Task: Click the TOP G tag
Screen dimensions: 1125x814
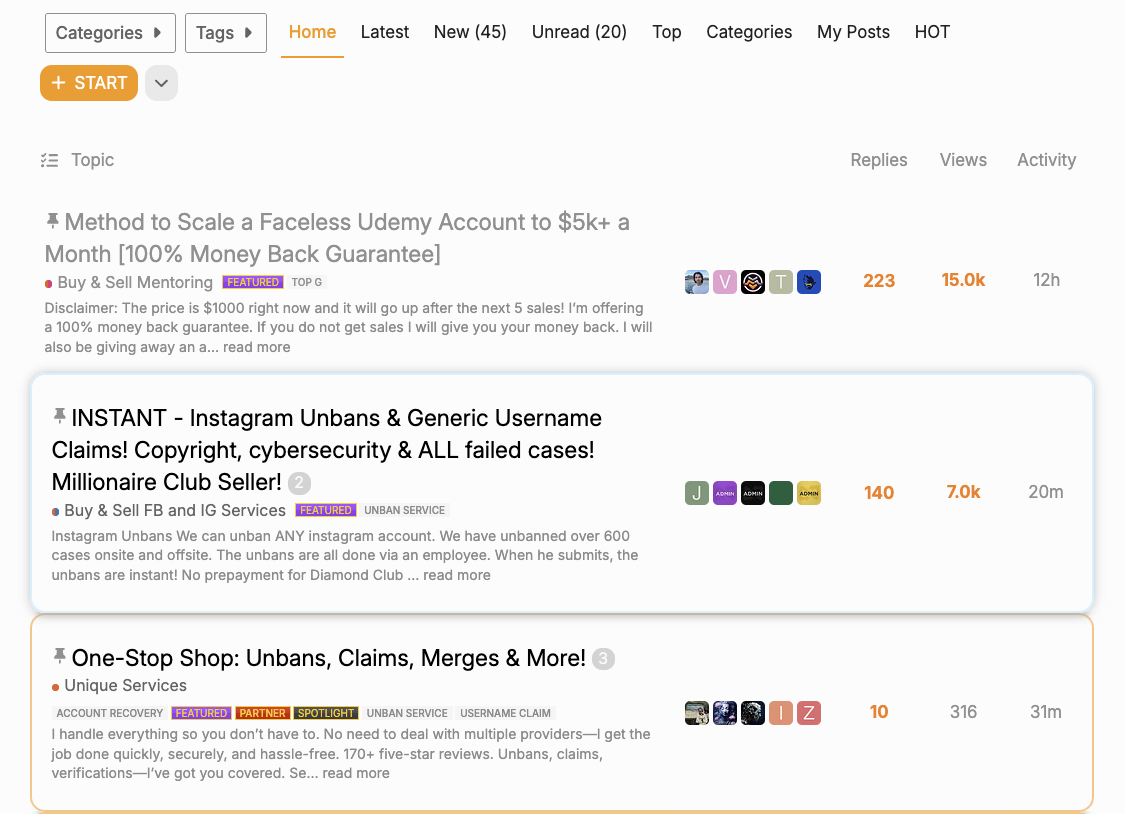Action: click(x=306, y=283)
